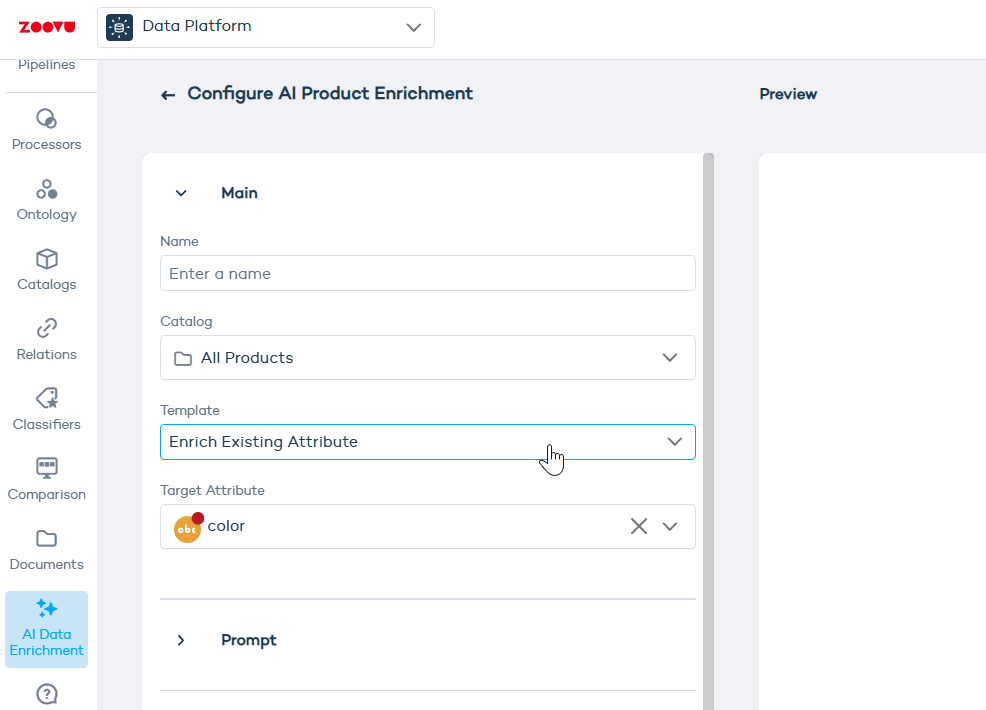
Task: Collapse the Main section
Action: pyautogui.click(x=181, y=193)
